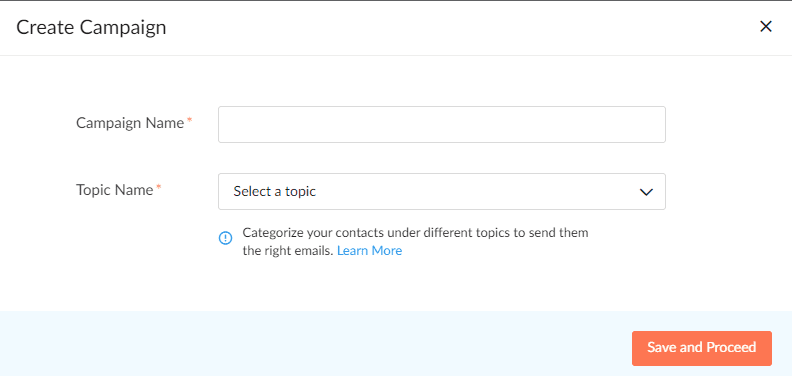Click the middle of the topic combo box
The height and width of the screenshot is (376, 792).
(x=441, y=192)
